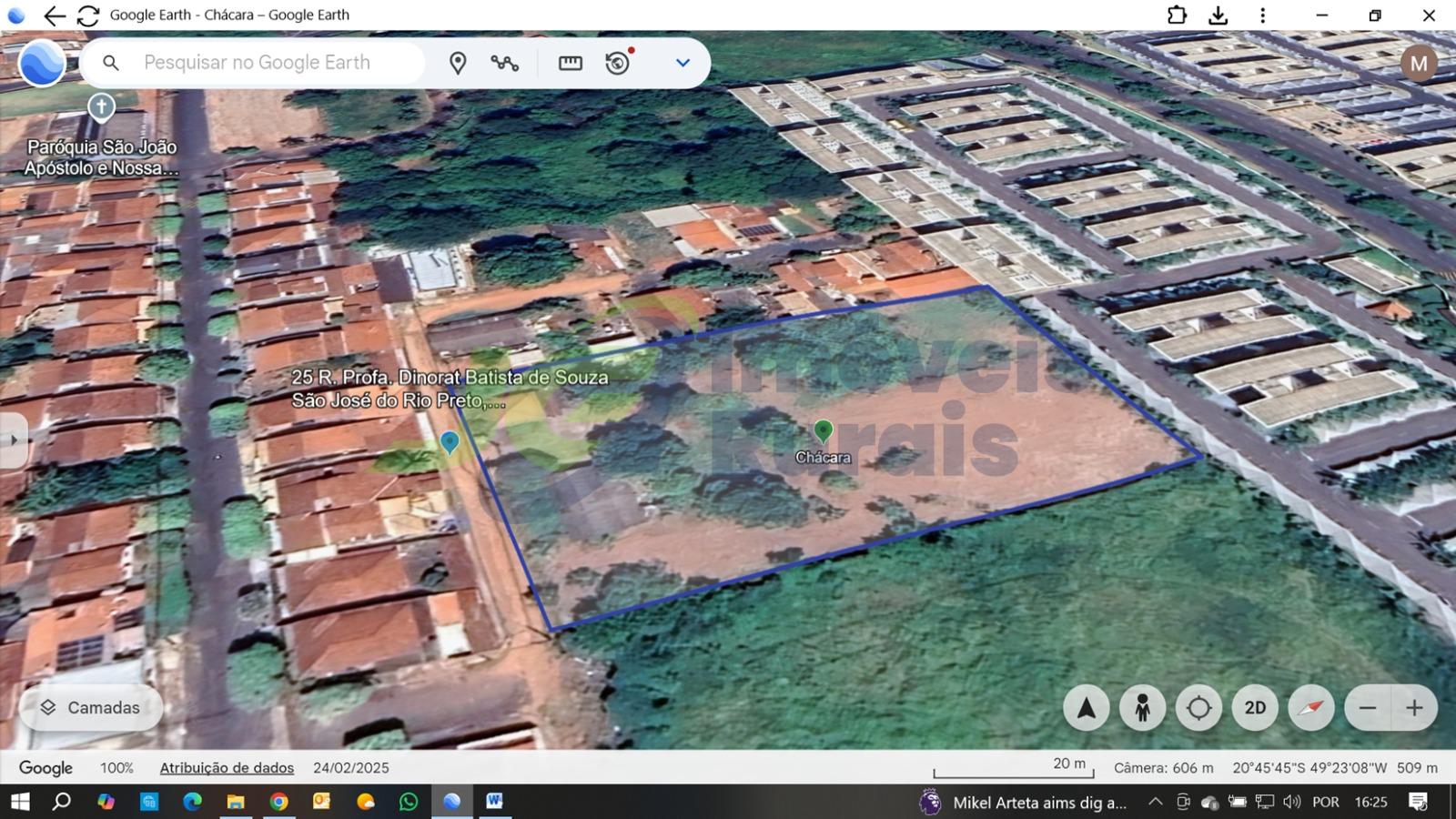
Task: Click the add placemark pin icon
Action: 458,63
